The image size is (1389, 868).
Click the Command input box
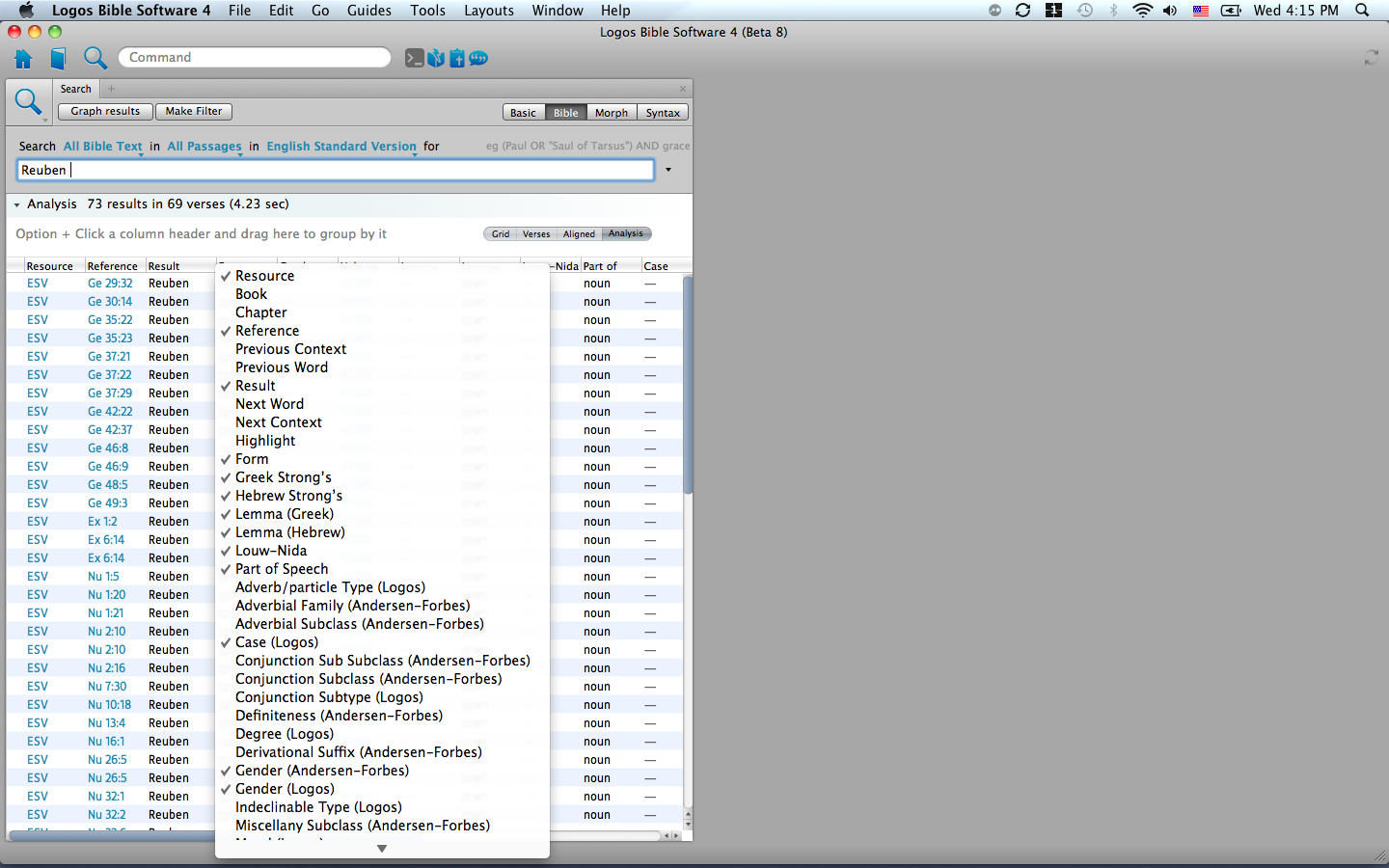255,58
